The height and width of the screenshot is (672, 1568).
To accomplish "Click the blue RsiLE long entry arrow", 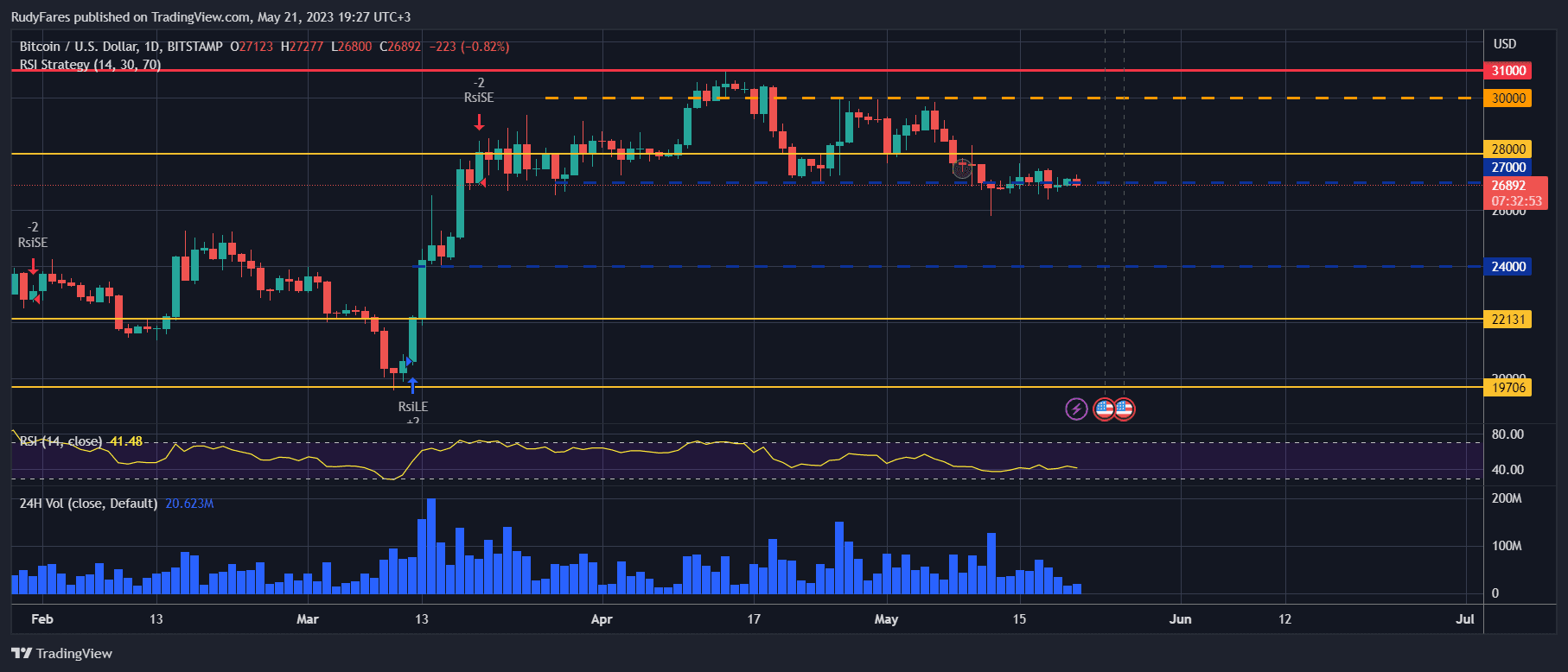I will (x=412, y=384).
